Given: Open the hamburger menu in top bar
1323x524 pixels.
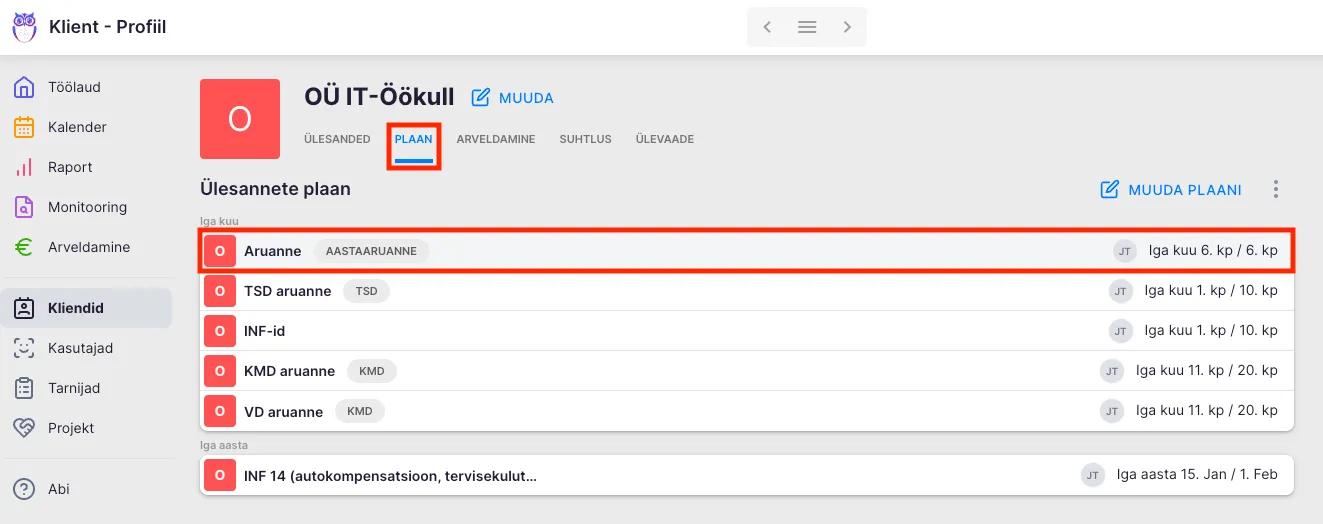Looking at the screenshot, I should (807, 27).
